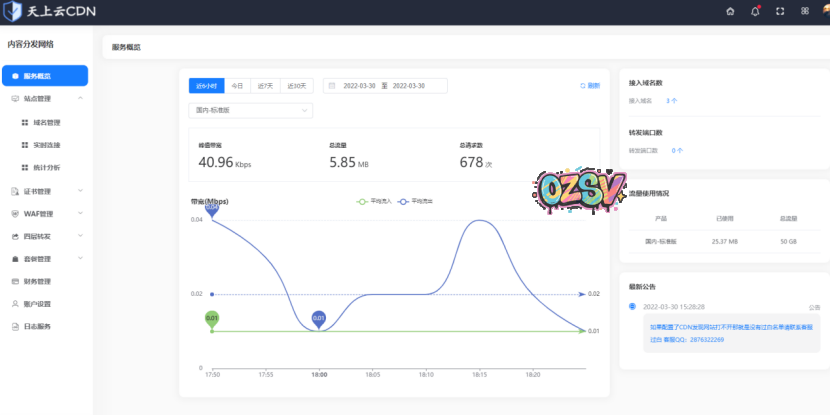This screenshot has height=415, width=830.
Task: Click the start date 2022-03-30 field
Action: point(357,86)
